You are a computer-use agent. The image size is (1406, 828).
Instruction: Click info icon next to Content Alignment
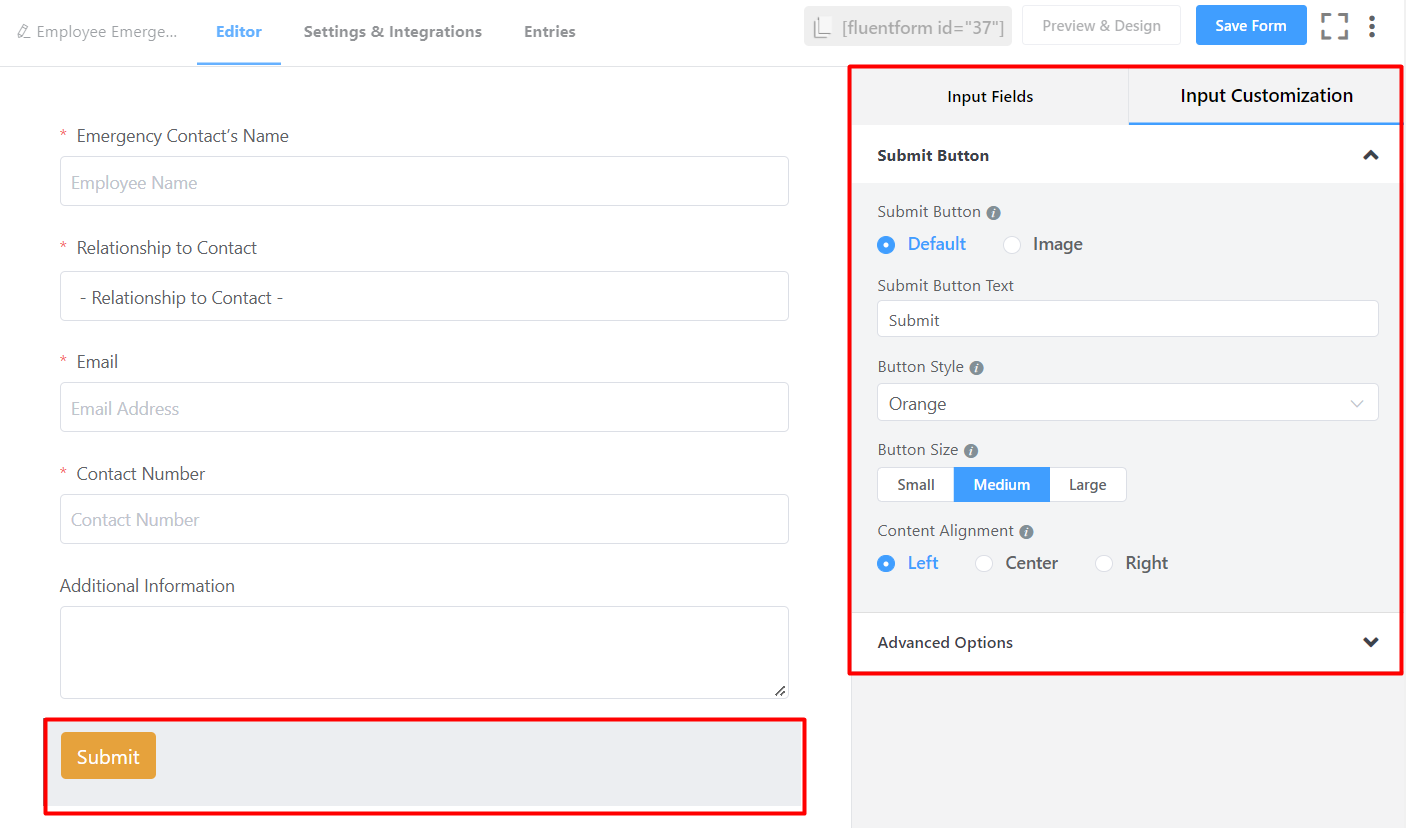point(1026,532)
